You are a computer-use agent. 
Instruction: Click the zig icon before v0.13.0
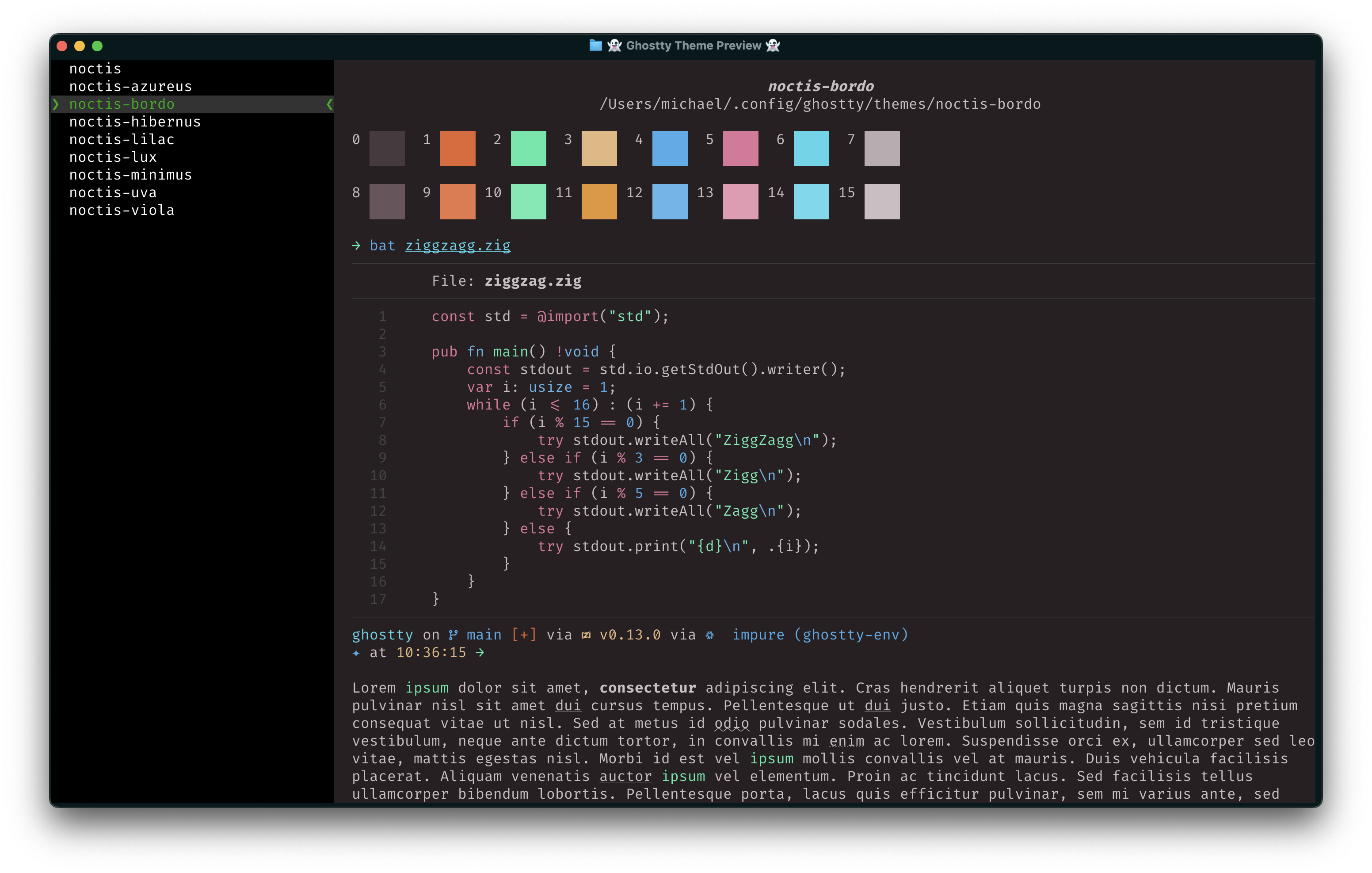586,635
